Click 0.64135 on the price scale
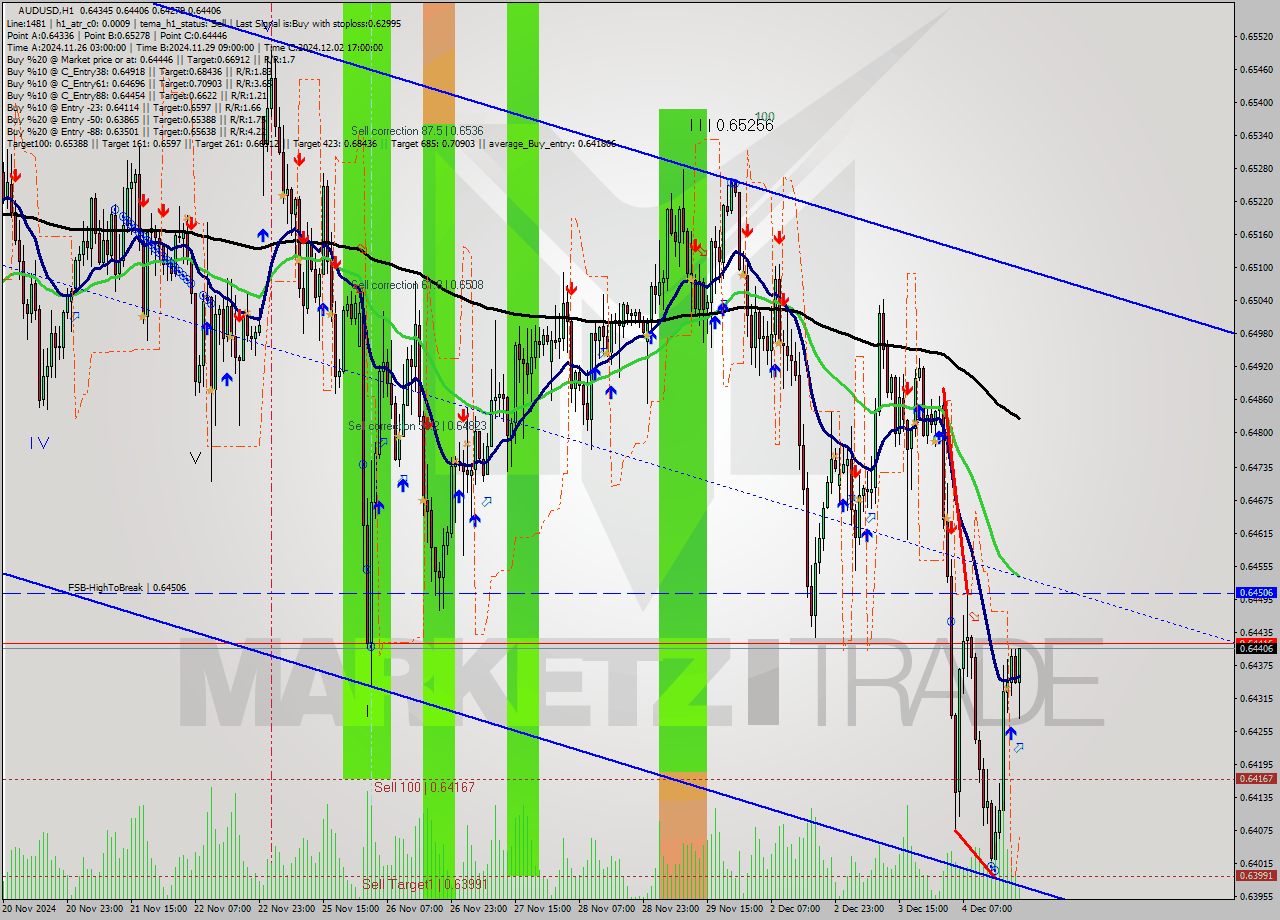The height and width of the screenshot is (920, 1280). pos(1256,797)
